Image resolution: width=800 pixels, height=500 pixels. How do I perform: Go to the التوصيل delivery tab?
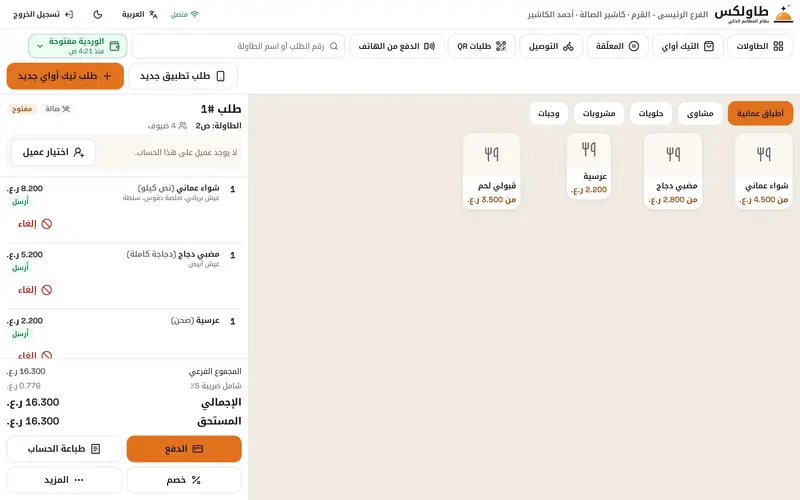coord(551,46)
